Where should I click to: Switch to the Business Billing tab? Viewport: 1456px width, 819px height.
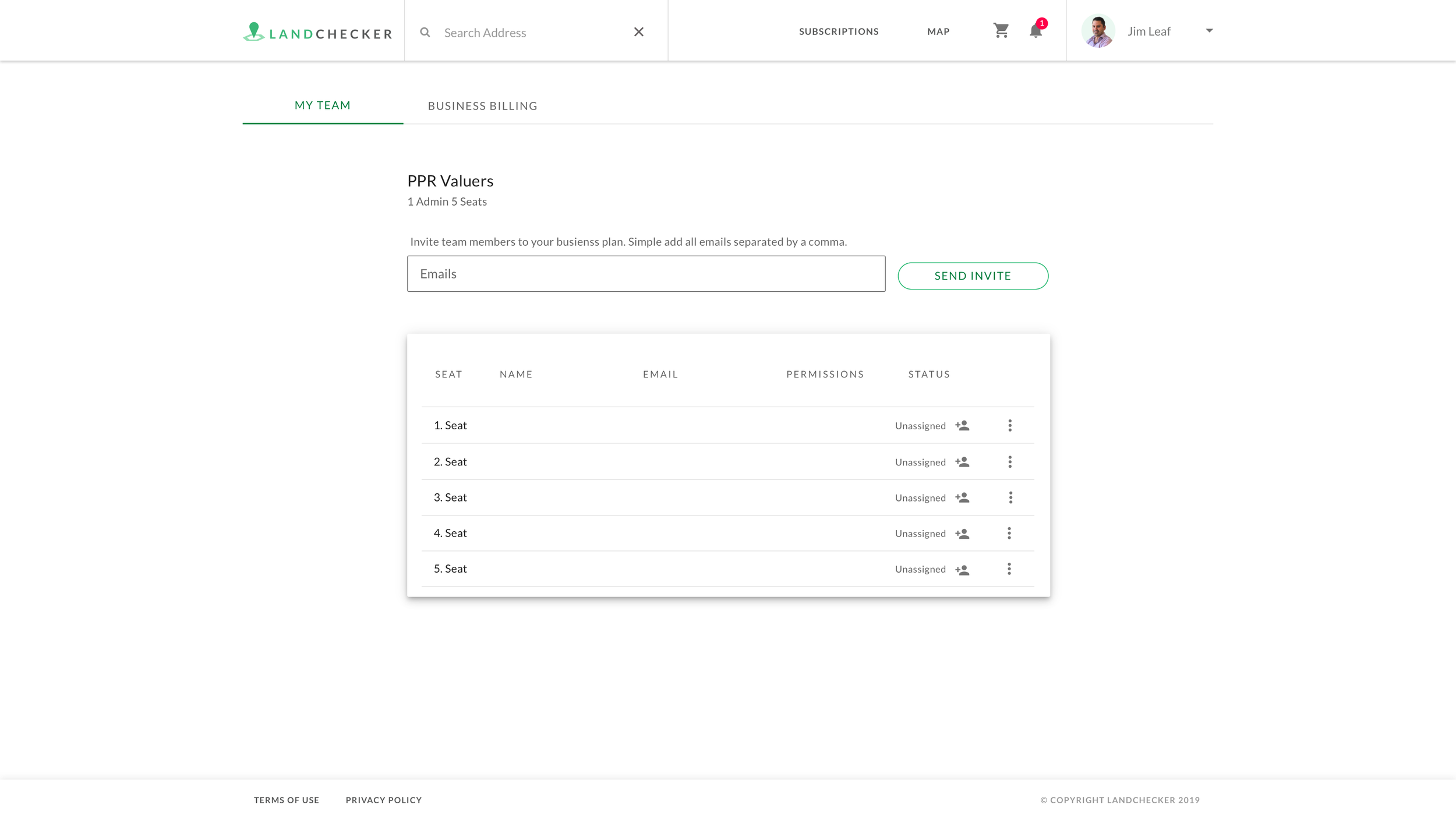[482, 106]
